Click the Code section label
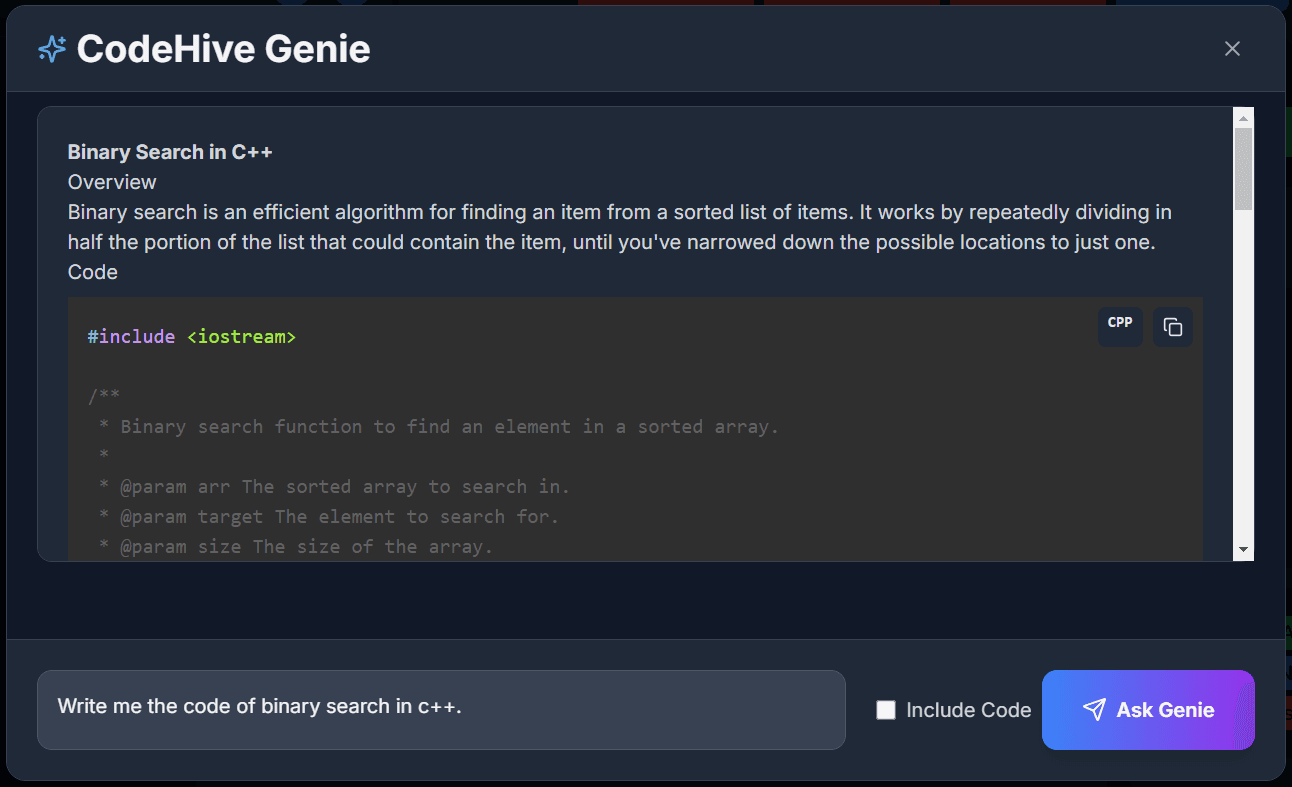 click(93, 272)
